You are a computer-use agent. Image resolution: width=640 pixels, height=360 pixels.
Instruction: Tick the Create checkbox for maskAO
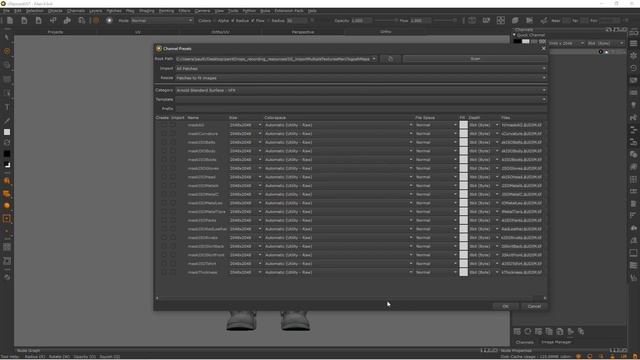tap(164, 125)
